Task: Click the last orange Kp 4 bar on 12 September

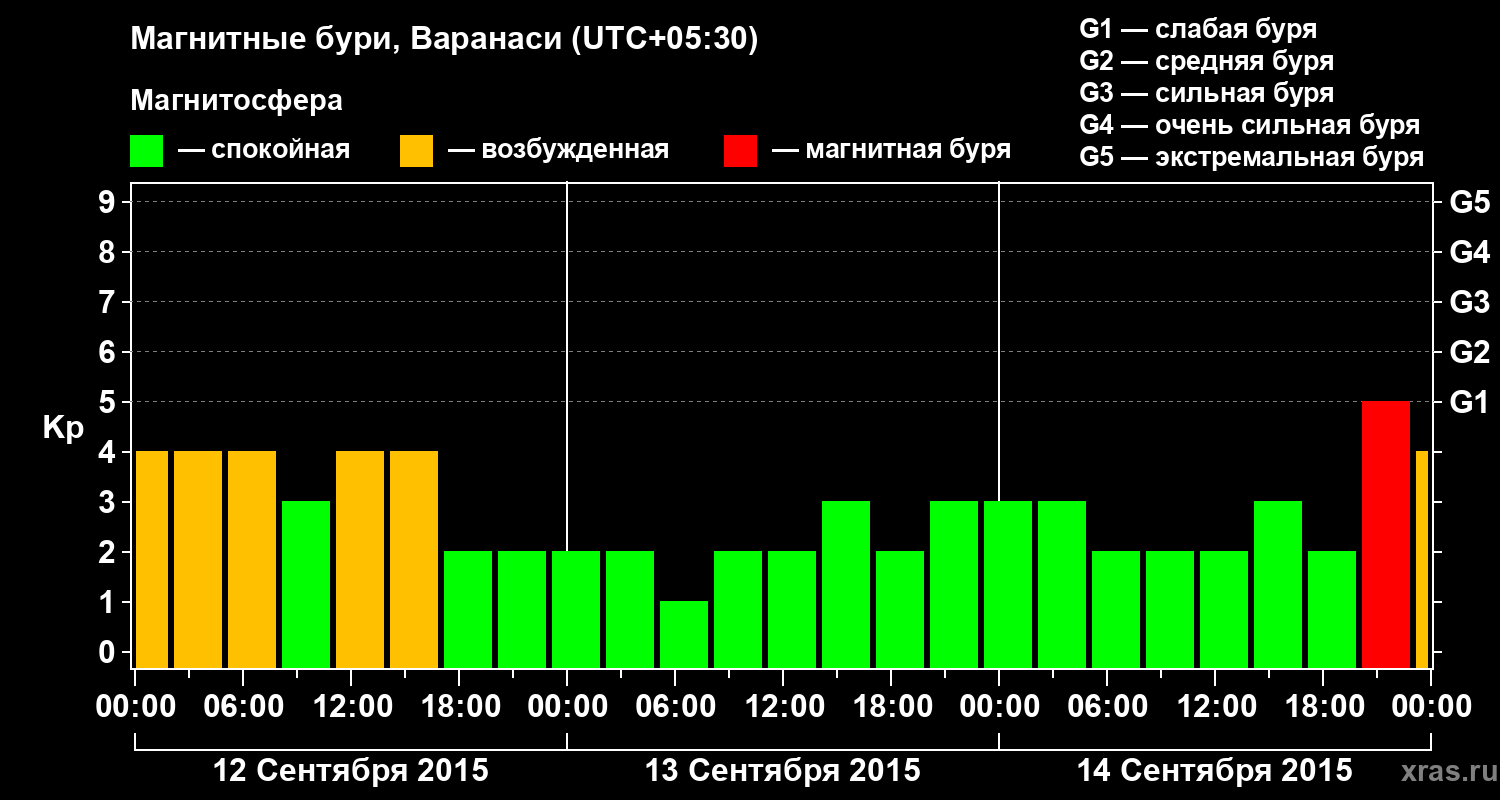Action: pos(414,560)
